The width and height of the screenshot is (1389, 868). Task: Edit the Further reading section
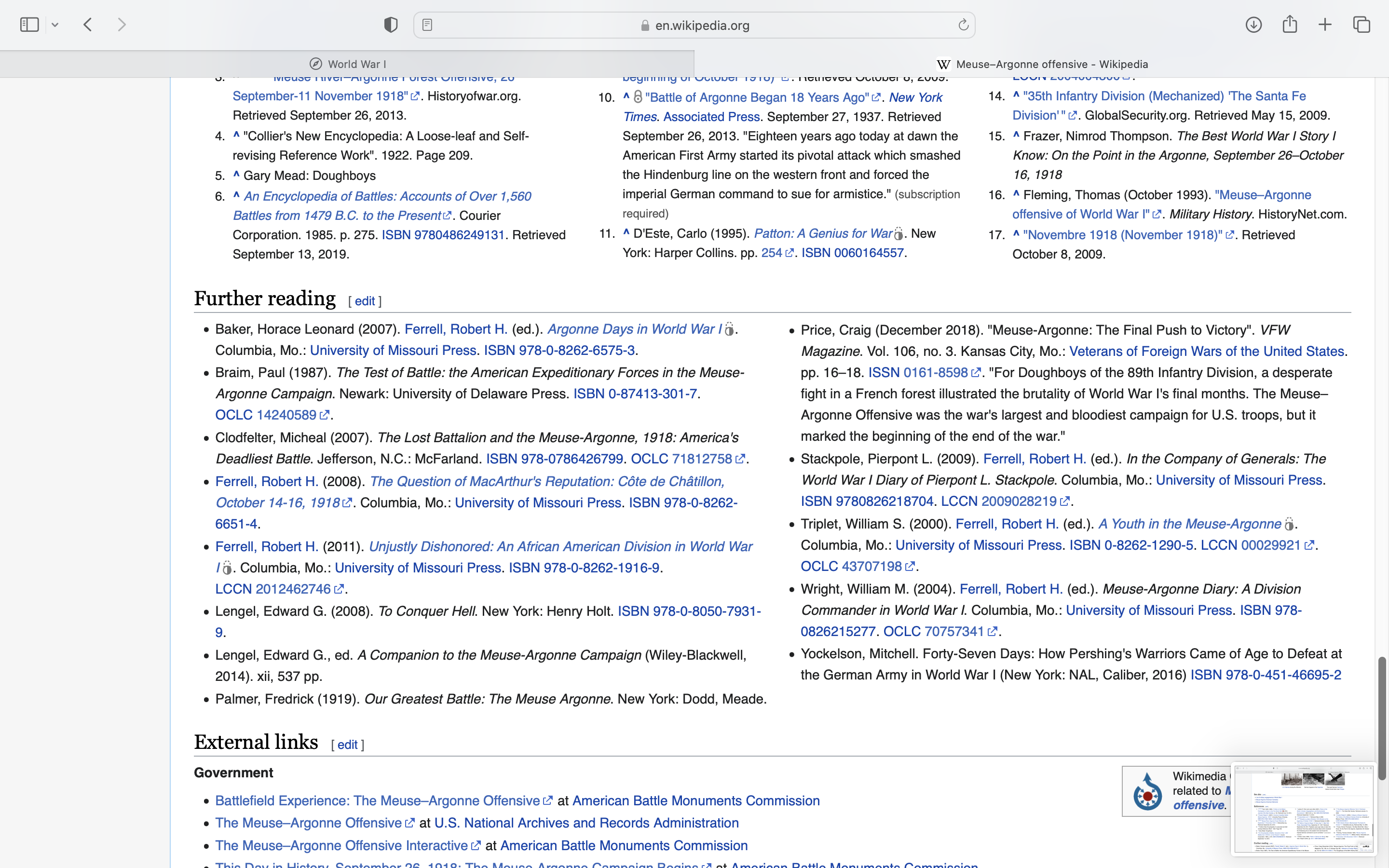[x=365, y=301]
